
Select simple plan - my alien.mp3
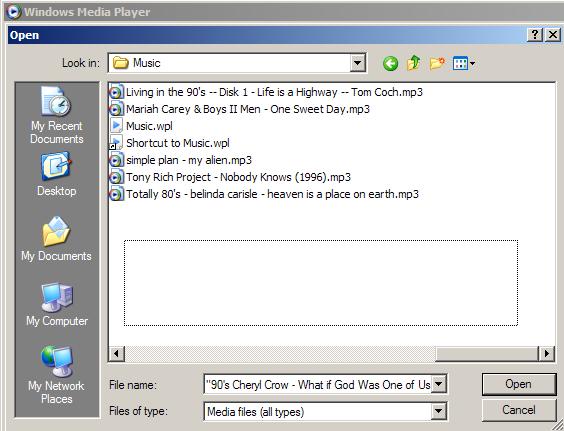[181, 160]
